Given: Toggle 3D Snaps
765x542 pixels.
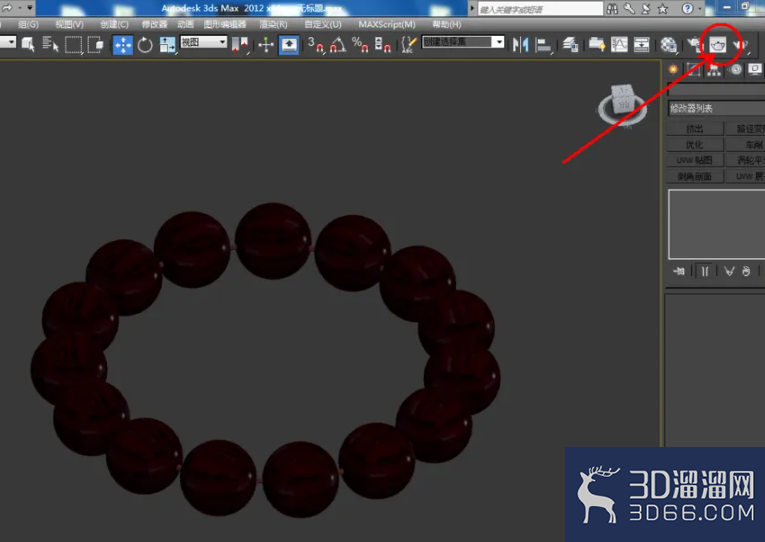Looking at the screenshot, I should [x=316, y=45].
